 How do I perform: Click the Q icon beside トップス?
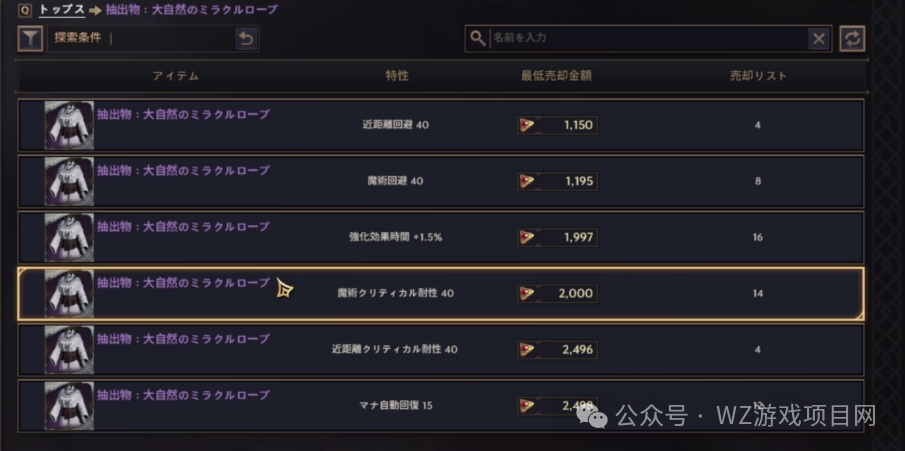coord(24,10)
